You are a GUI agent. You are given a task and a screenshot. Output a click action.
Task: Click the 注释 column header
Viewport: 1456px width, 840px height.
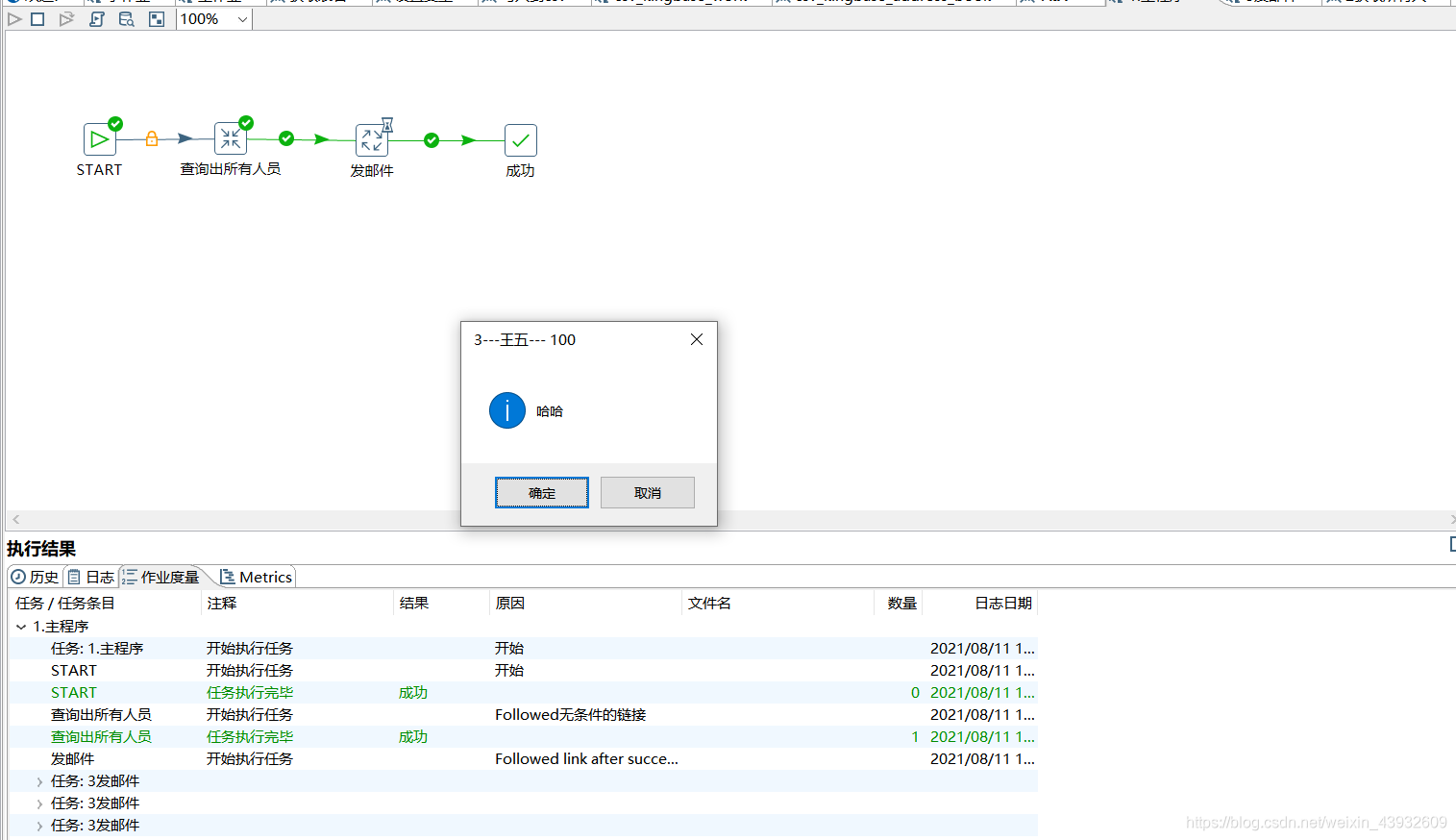(298, 603)
